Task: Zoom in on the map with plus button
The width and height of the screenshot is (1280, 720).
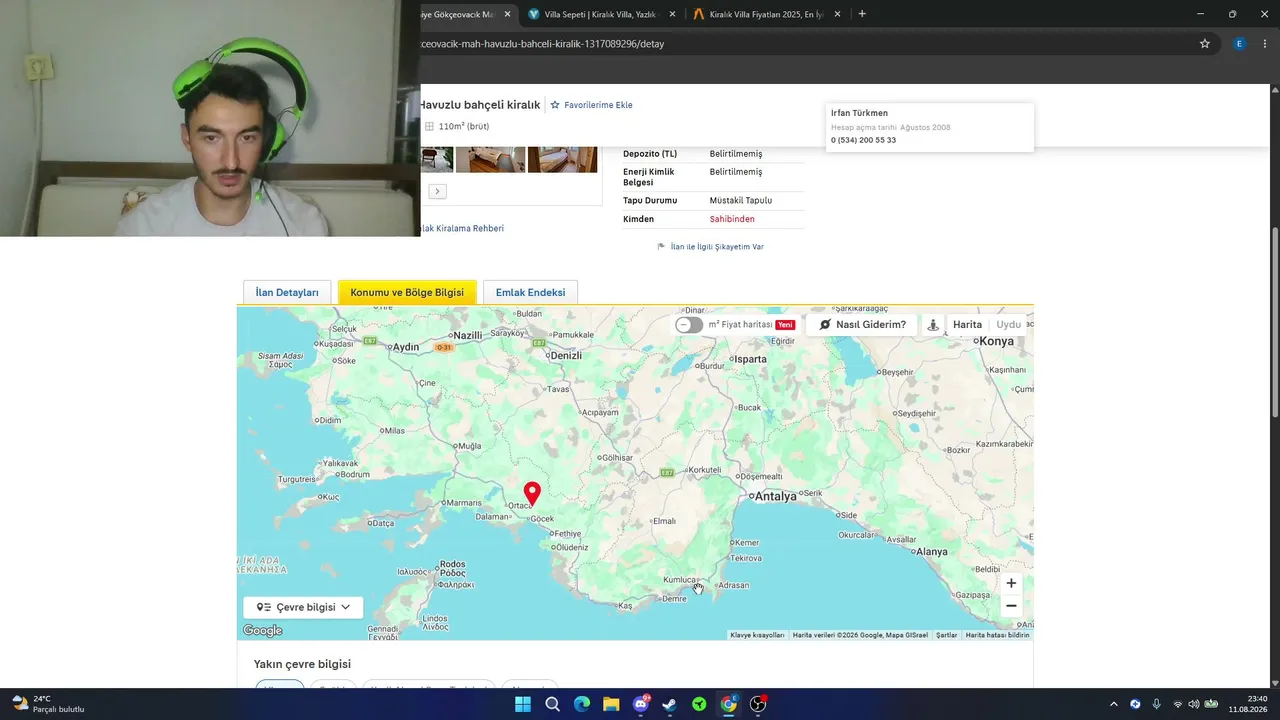Action: [x=1011, y=583]
